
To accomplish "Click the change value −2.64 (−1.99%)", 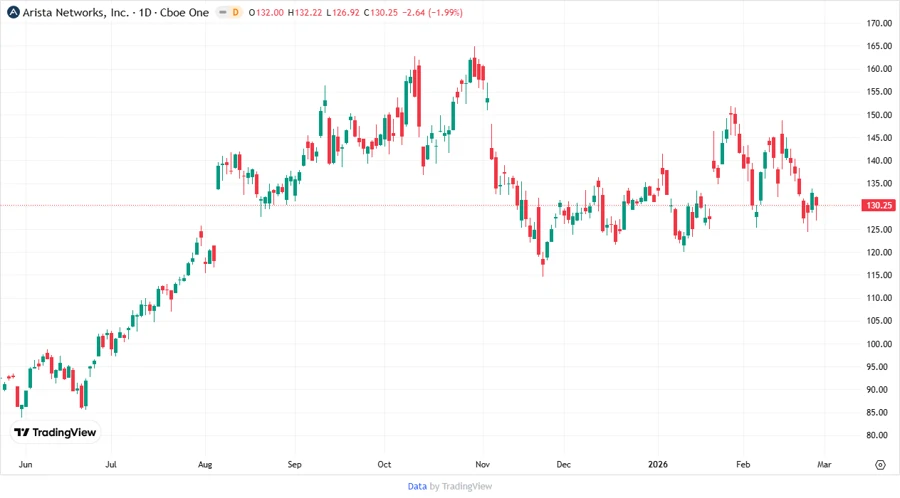I will pos(432,12).
